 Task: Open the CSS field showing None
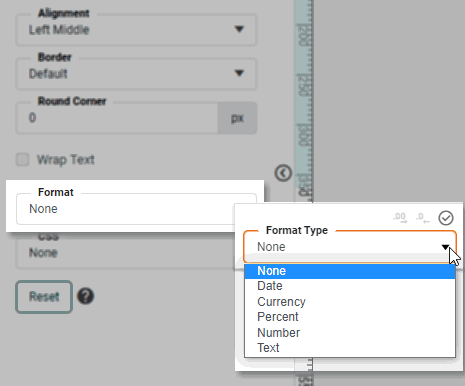(x=125, y=252)
